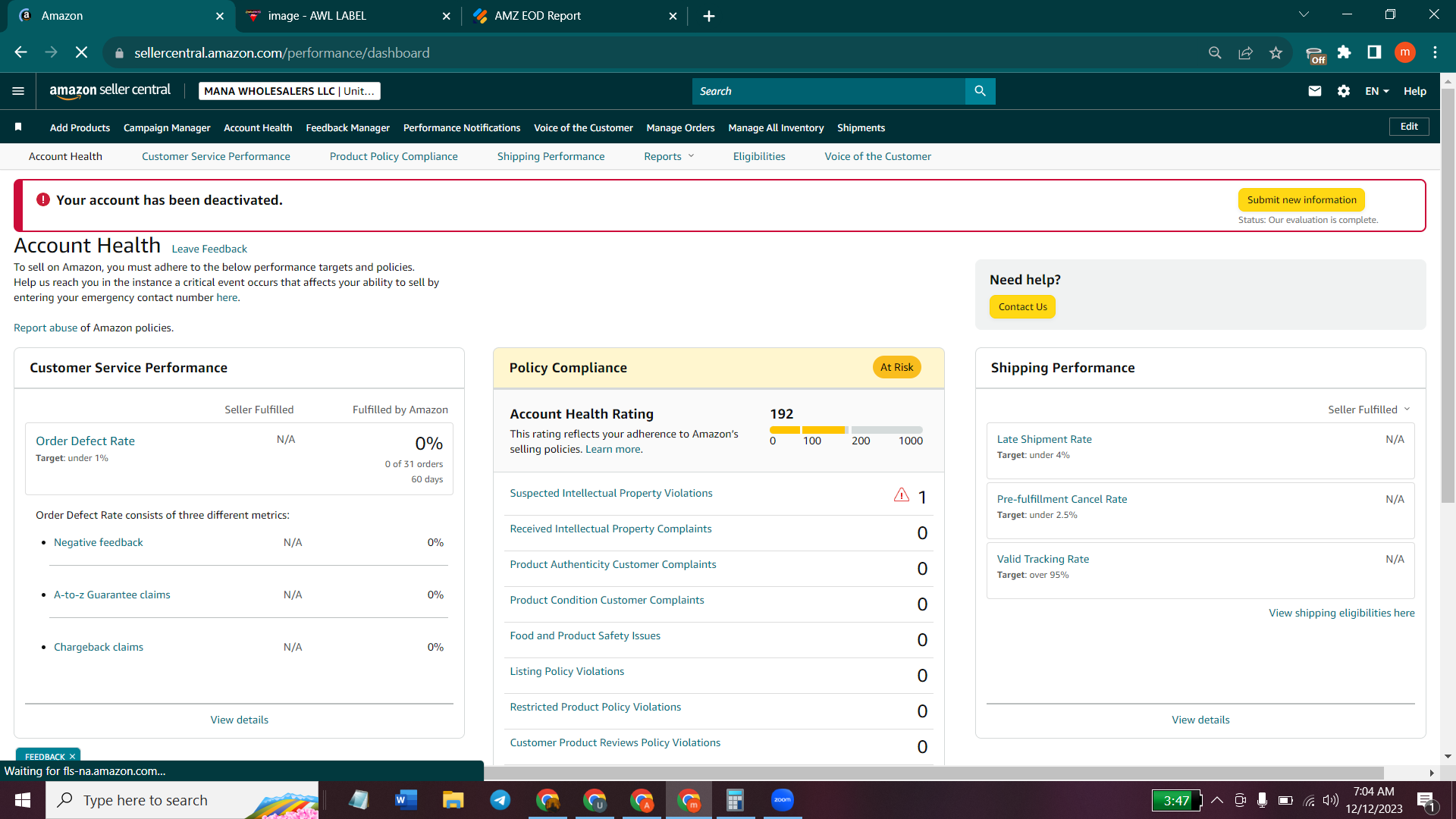
Task: Click the warning triangle beside IP violations count
Action: click(x=902, y=495)
